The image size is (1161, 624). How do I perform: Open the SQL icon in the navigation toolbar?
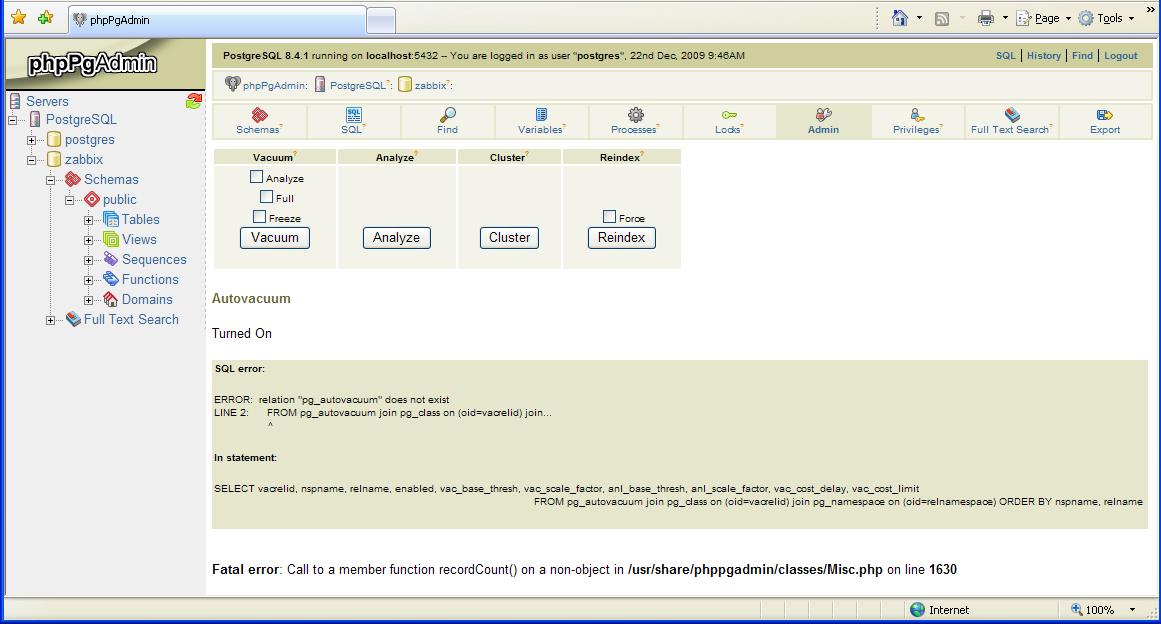[353, 115]
